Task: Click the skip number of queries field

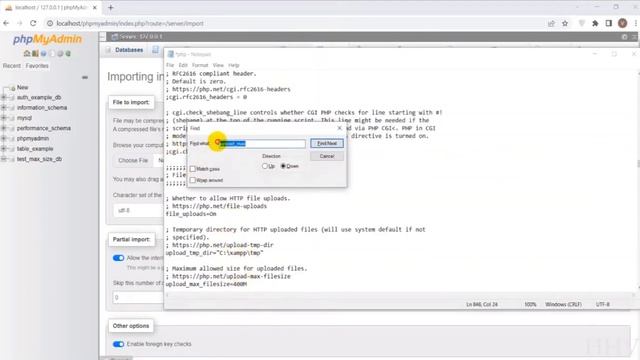Action: 138,298
